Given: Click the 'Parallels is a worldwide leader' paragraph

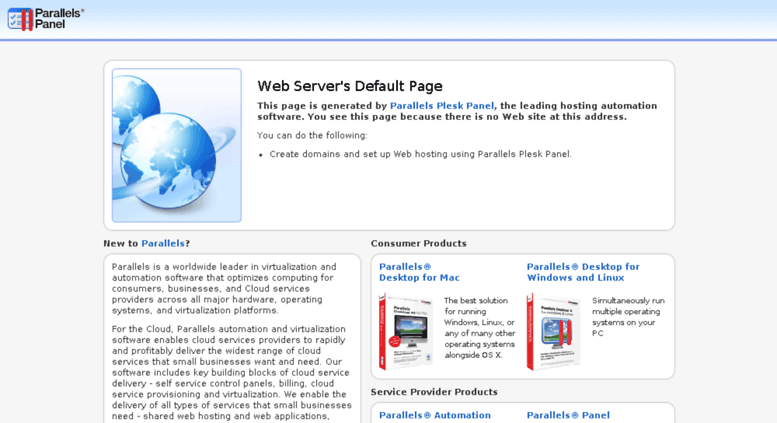Looking at the screenshot, I should pos(224,289).
